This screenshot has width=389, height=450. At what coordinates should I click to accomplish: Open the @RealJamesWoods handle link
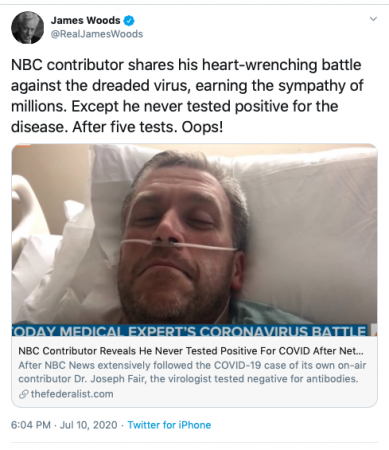pos(97,34)
